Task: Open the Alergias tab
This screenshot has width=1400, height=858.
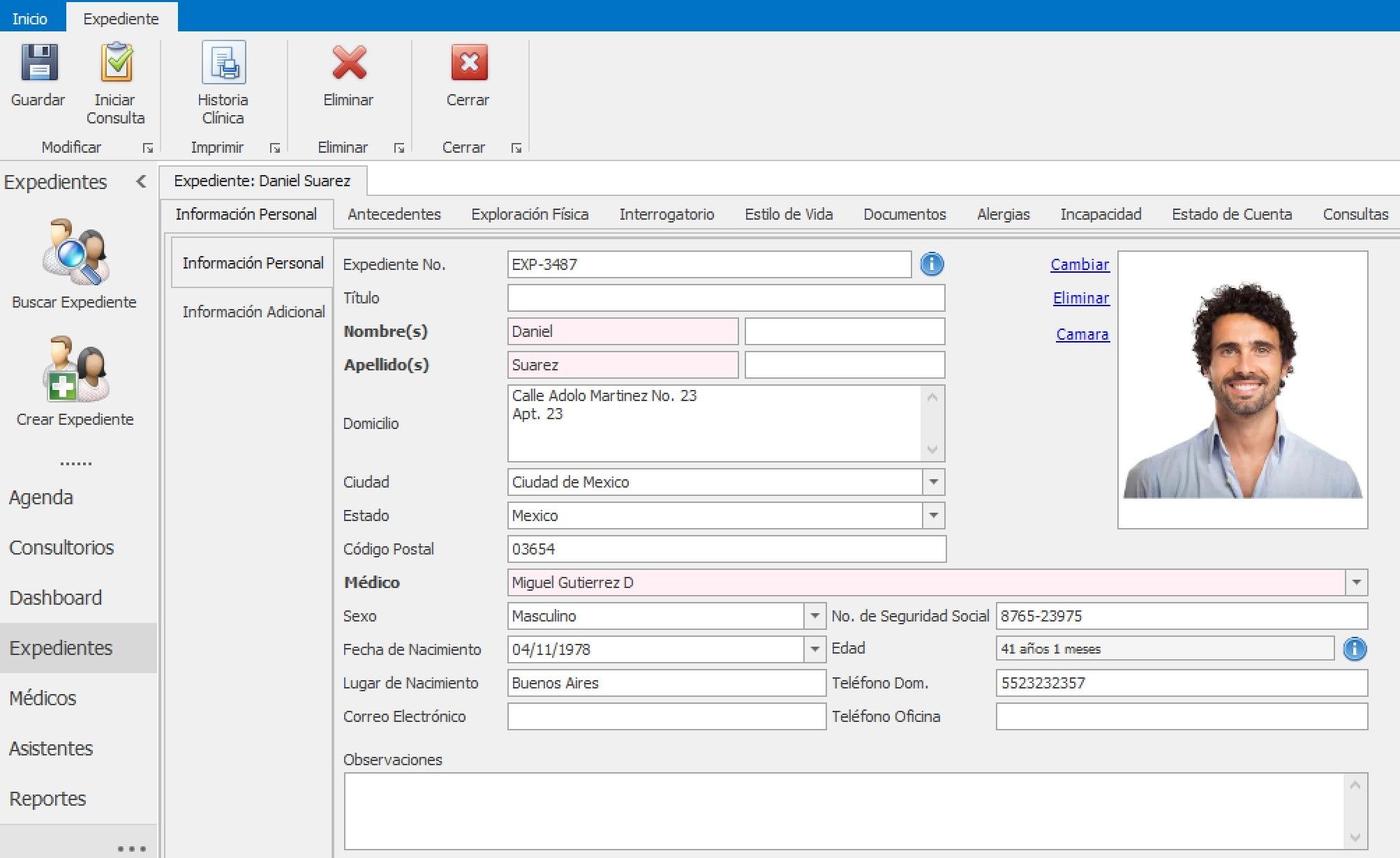Action: coord(1003,214)
